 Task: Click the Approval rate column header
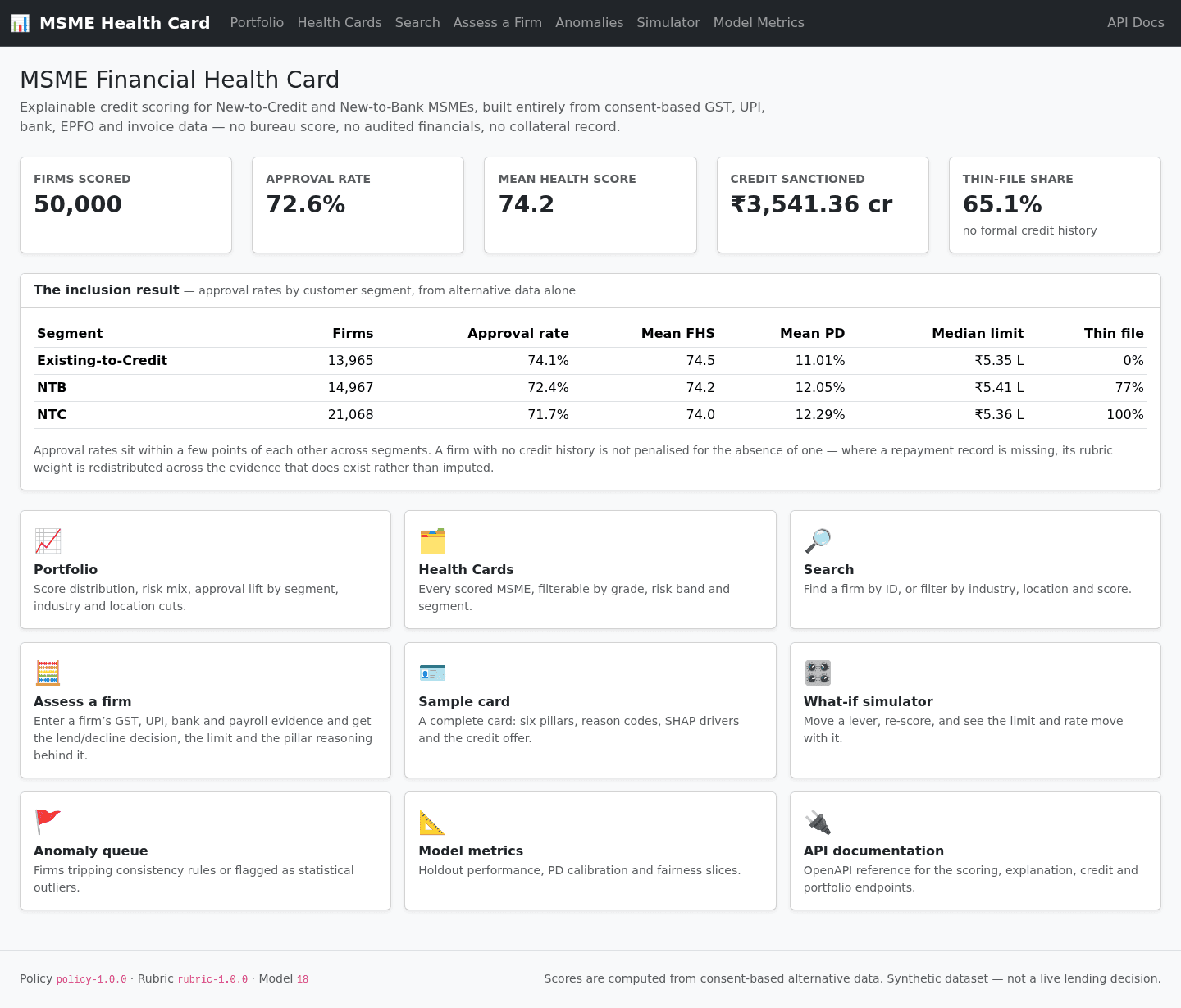point(518,334)
